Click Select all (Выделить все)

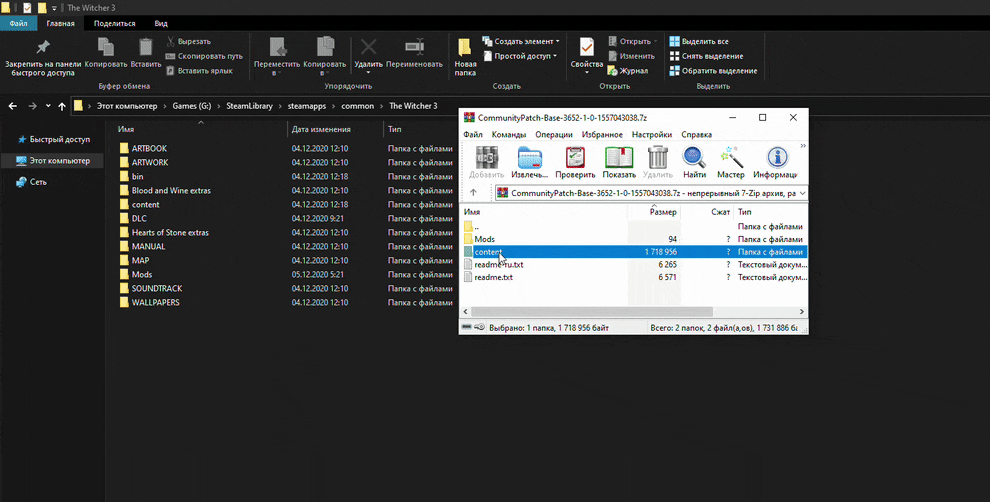point(699,42)
